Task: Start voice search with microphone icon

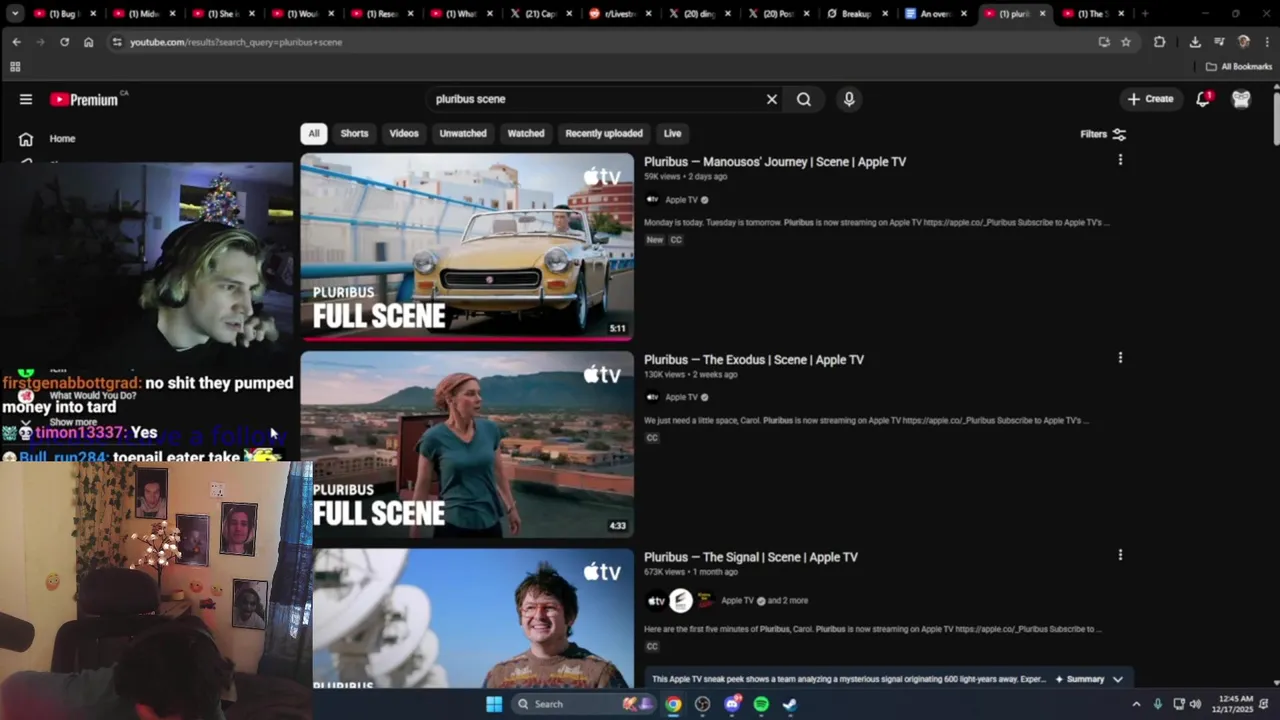Action: pyautogui.click(x=849, y=99)
